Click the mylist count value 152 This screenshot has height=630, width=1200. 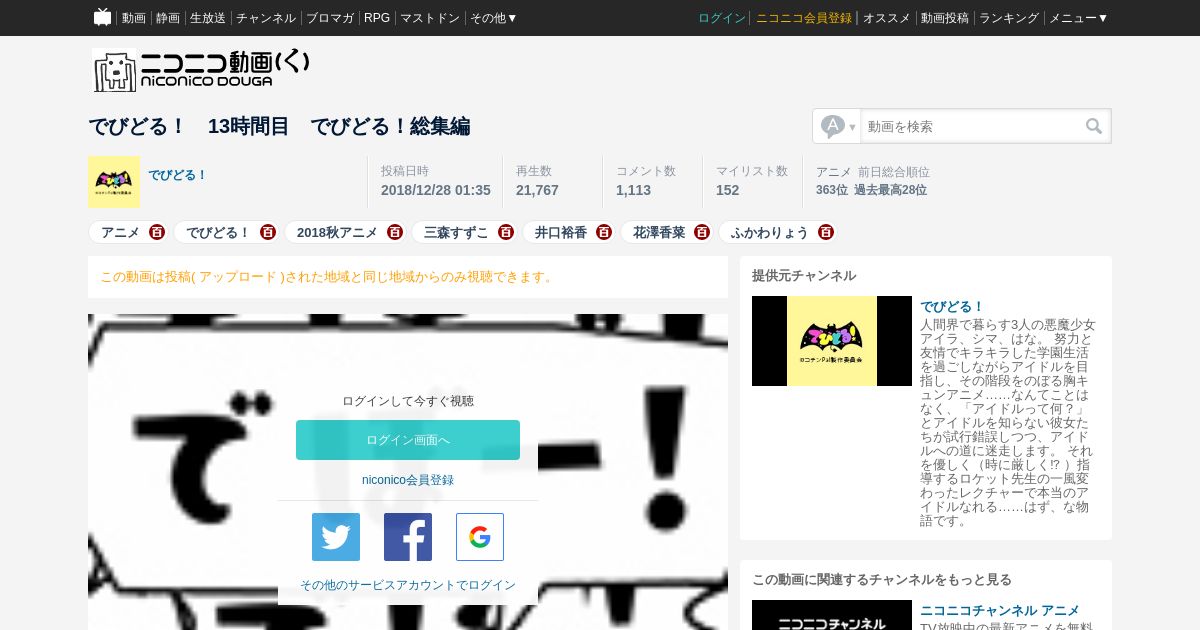[727, 190]
